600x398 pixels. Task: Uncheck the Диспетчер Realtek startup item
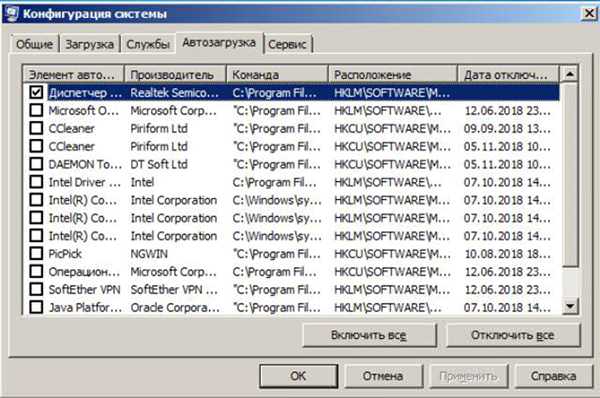tap(36, 92)
